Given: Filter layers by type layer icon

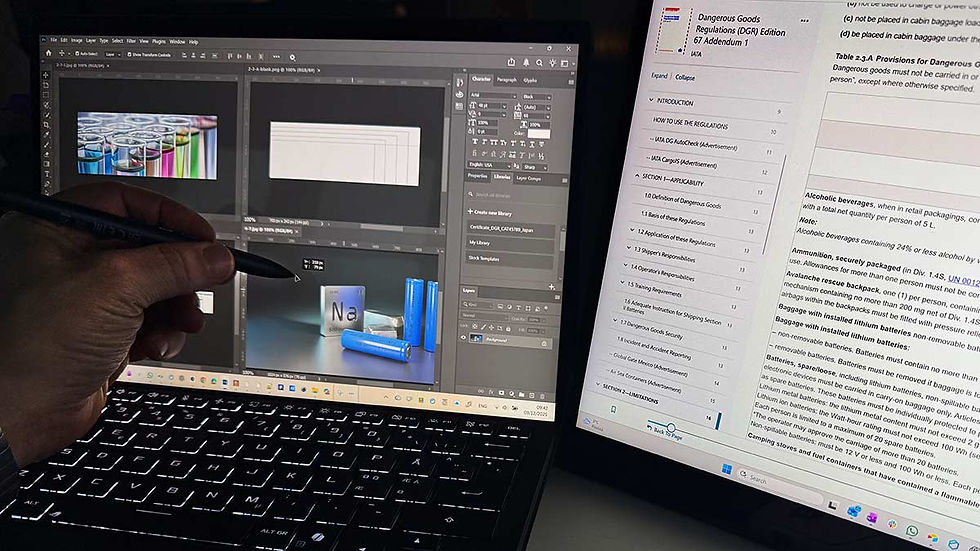Looking at the screenshot, I should click(x=519, y=307).
